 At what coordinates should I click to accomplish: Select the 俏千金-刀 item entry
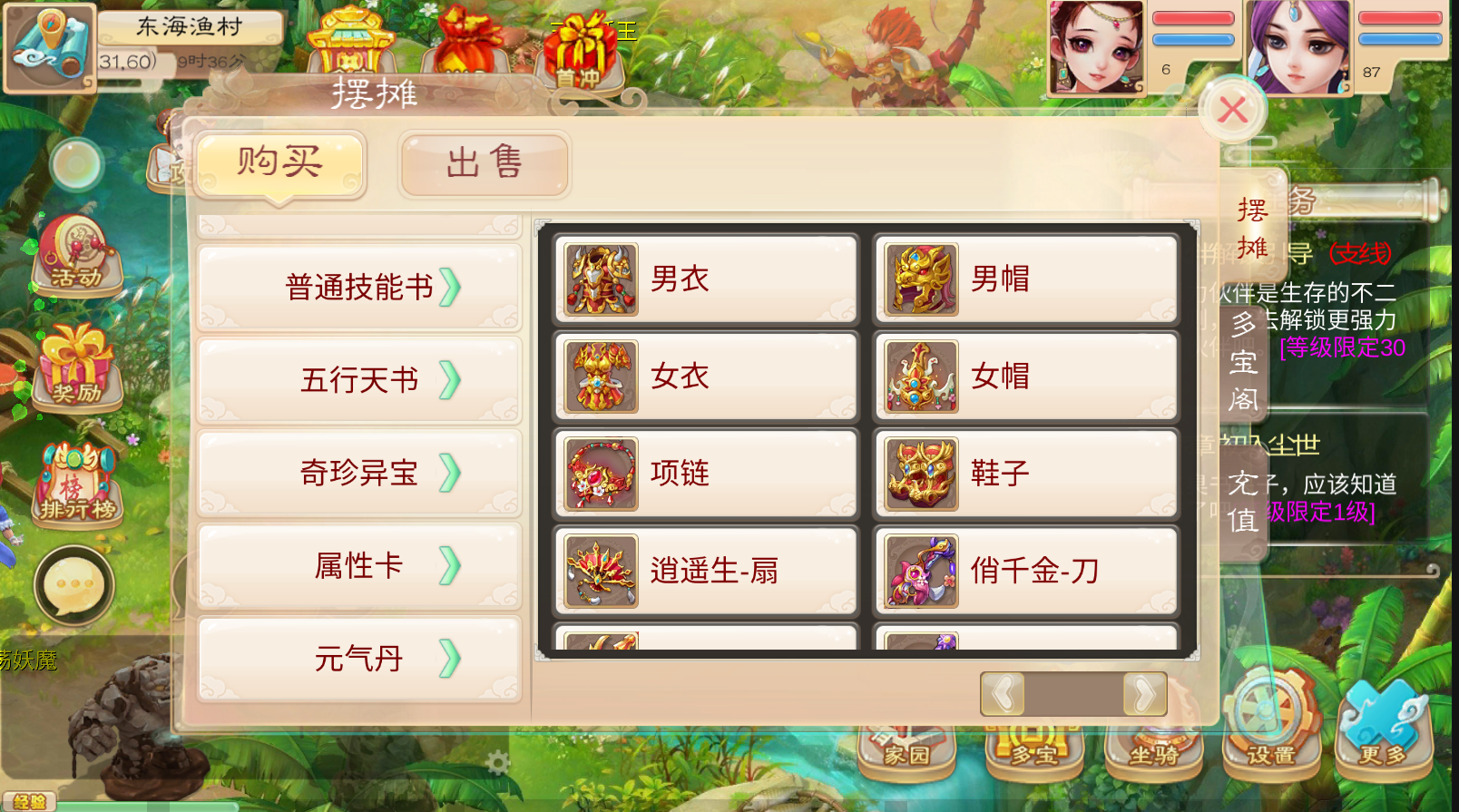tap(1026, 571)
